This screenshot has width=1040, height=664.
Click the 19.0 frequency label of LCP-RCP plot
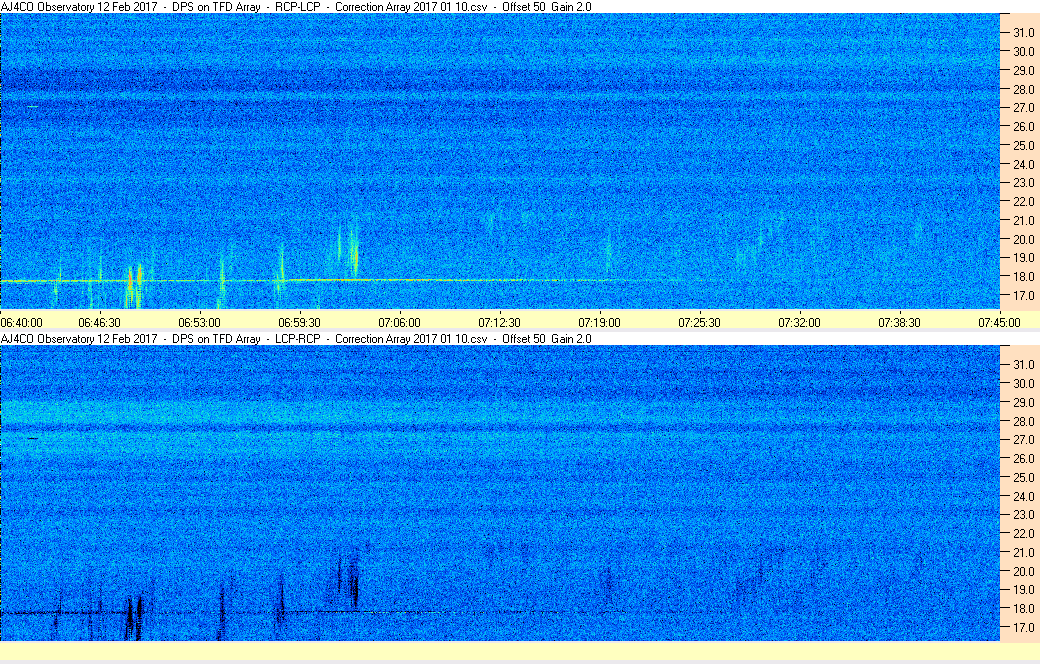(x=1023, y=590)
